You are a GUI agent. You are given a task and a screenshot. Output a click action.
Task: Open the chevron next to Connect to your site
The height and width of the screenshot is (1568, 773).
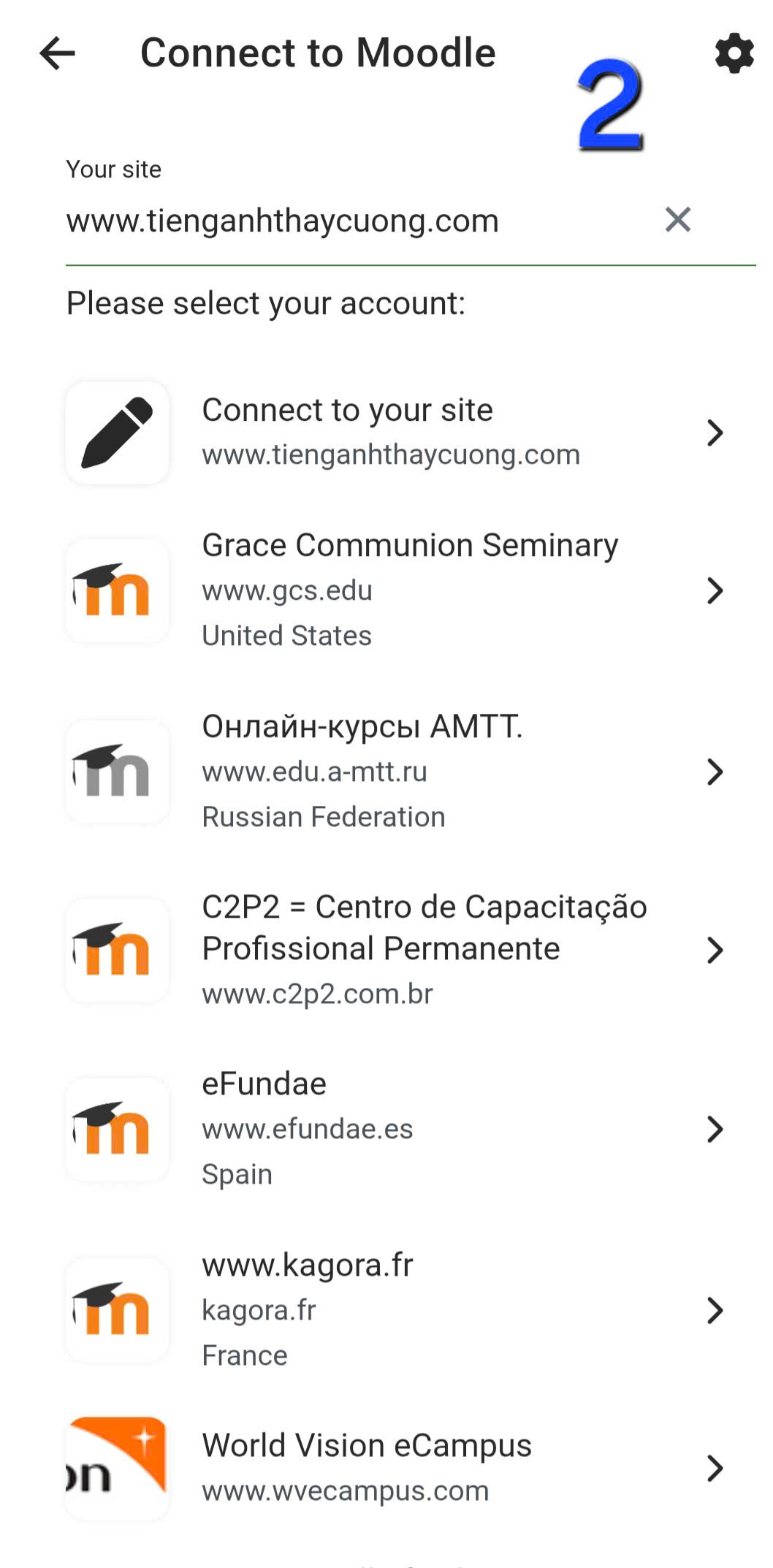tap(715, 433)
